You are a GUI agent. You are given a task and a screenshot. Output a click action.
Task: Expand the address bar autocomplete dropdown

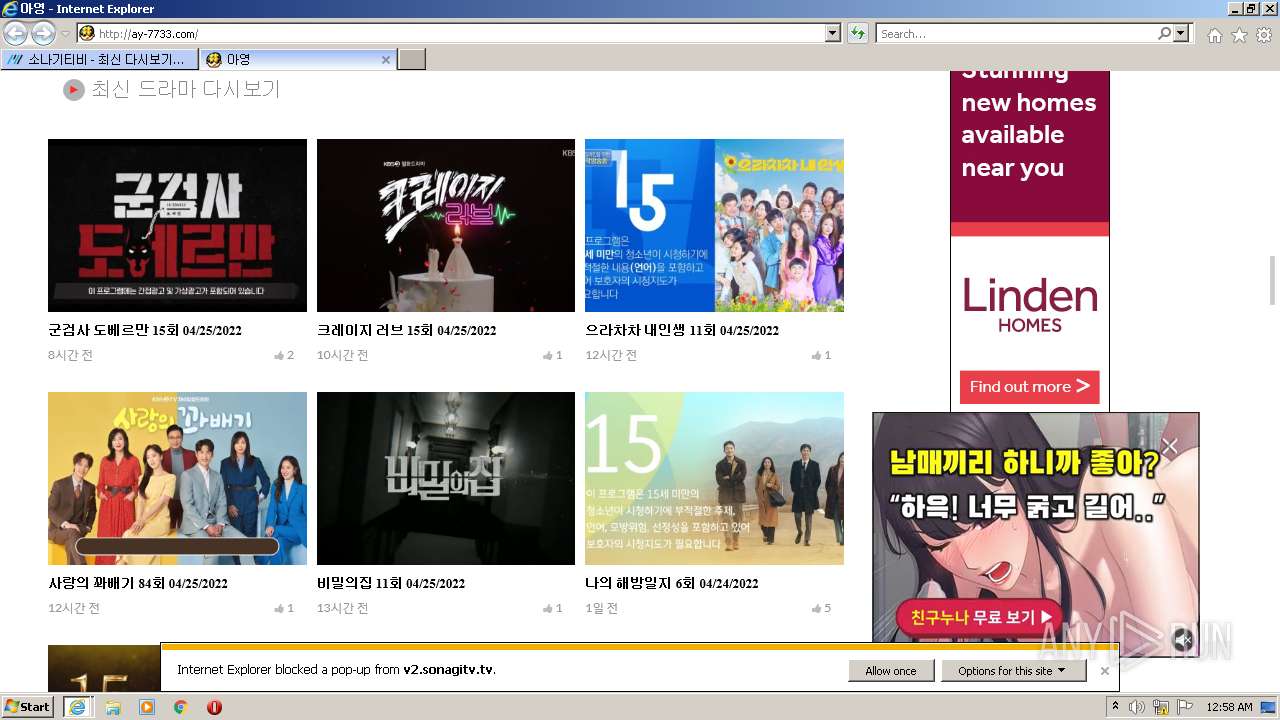[833, 34]
